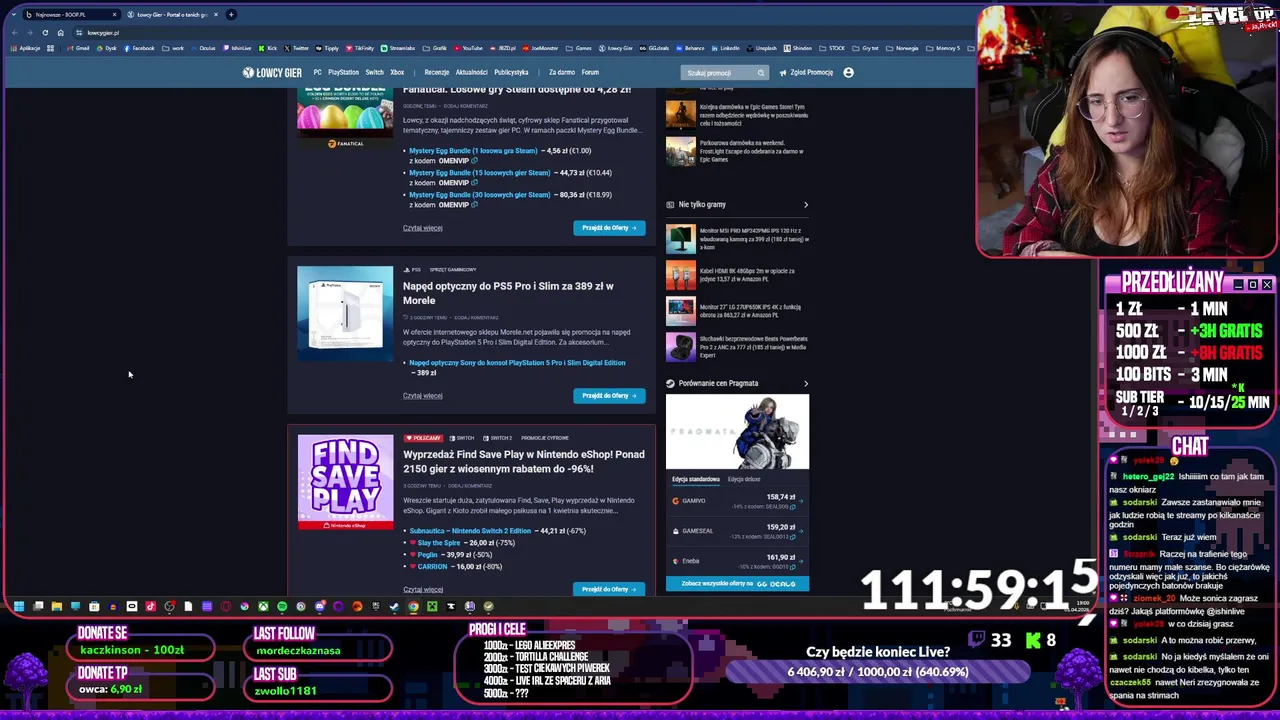Go to Nintendo eShop sale offer button
Image resolution: width=1280 pixels, height=720 pixels.
coord(609,589)
